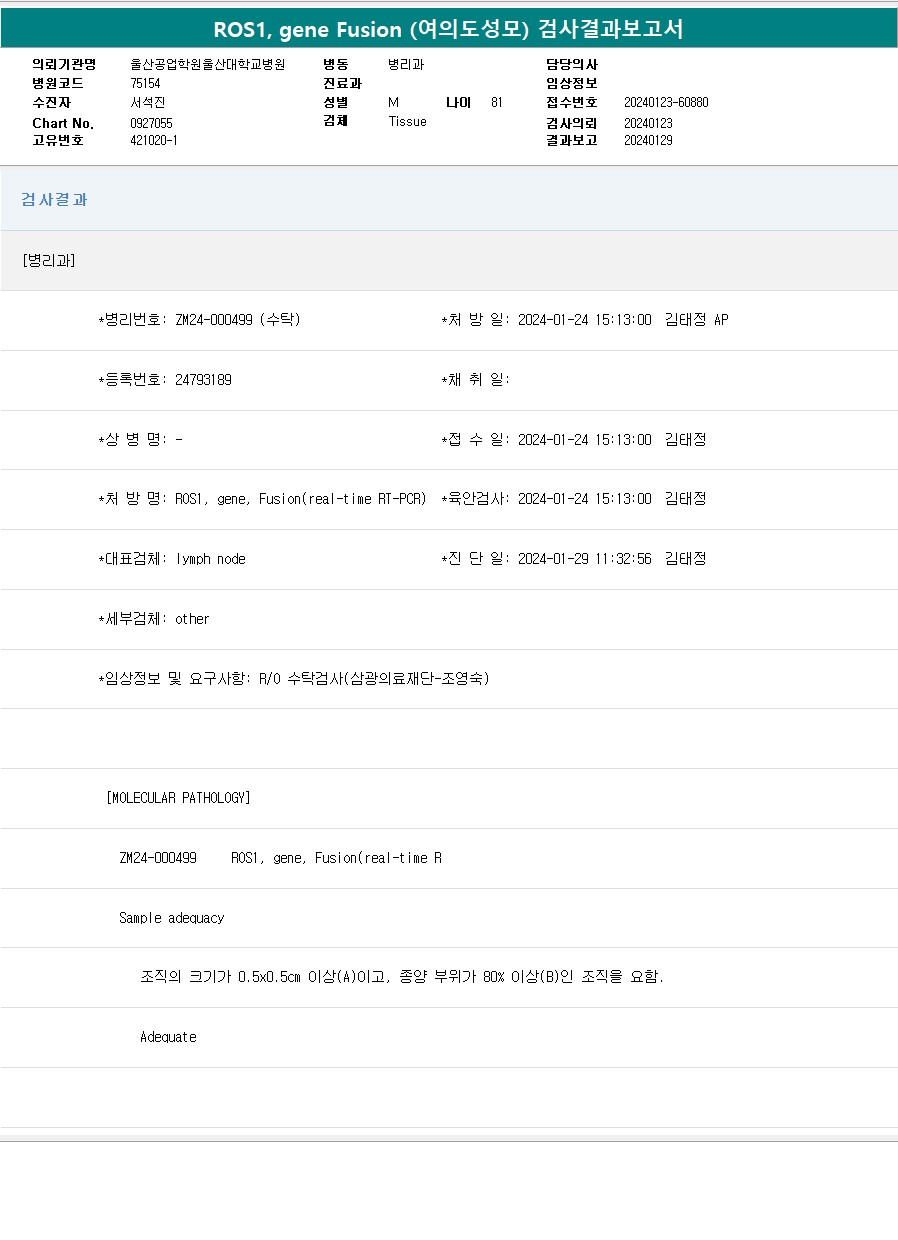Click the requesting institution name 울산공업학원울산대학교병원
The width and height of the screenshot is (898, 1240).
pyautogui.click(x=208, y=64)
